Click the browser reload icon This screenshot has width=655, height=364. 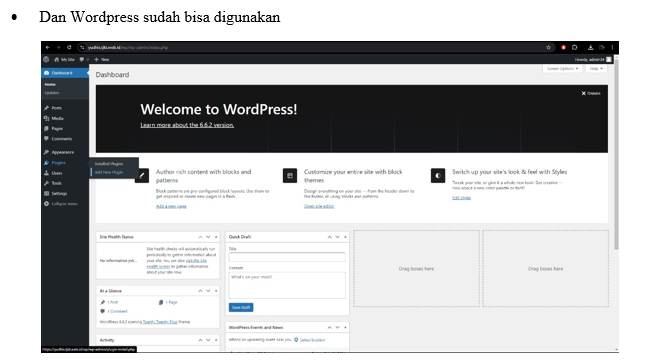[69, 48]
